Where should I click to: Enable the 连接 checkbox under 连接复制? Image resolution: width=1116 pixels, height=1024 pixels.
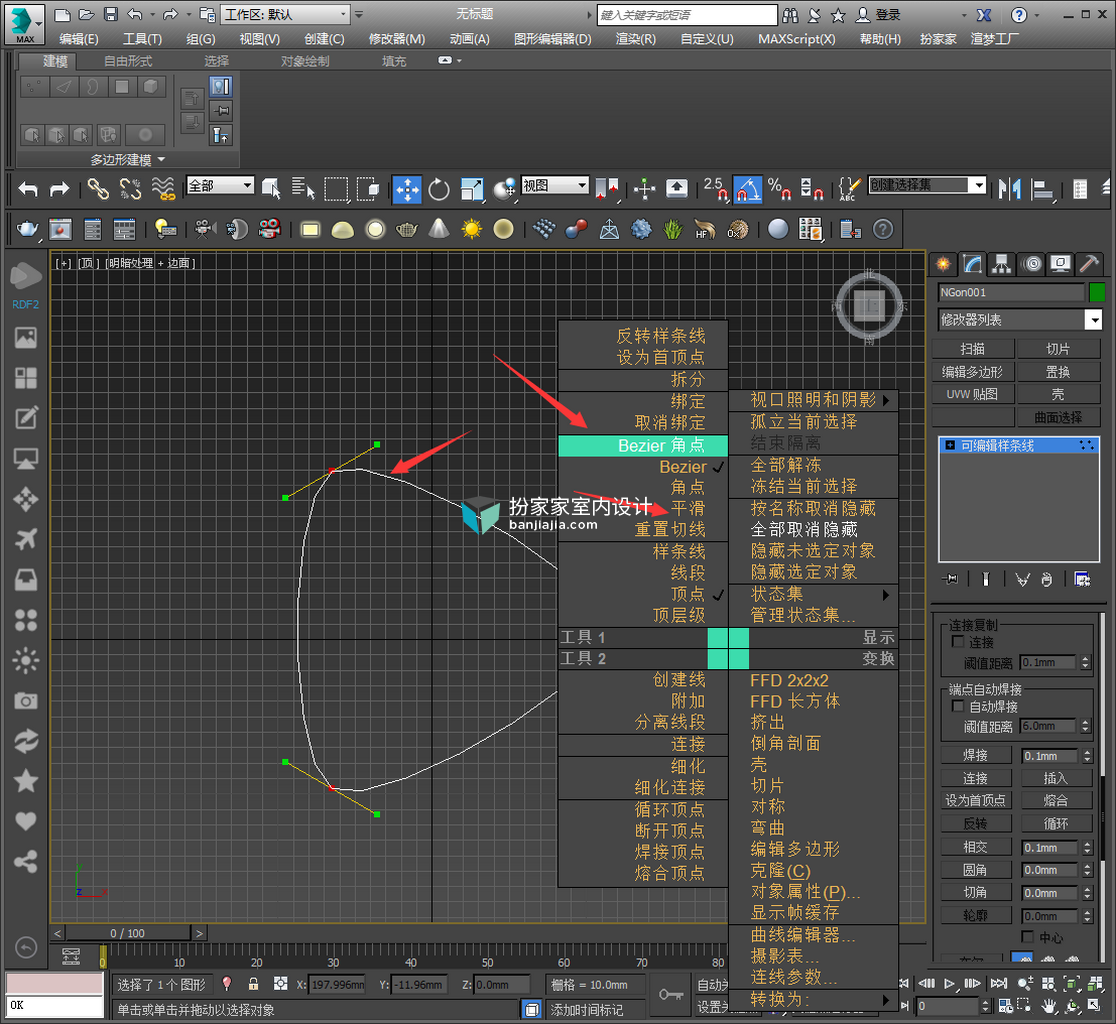(958, 642)
